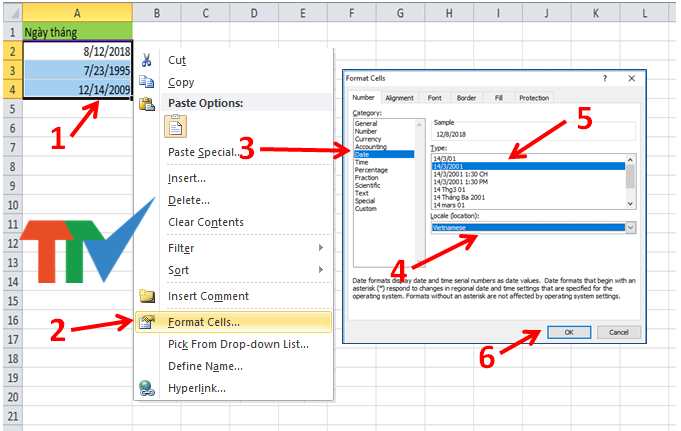
Task: Open the Border tab
Action: (466, 98)
